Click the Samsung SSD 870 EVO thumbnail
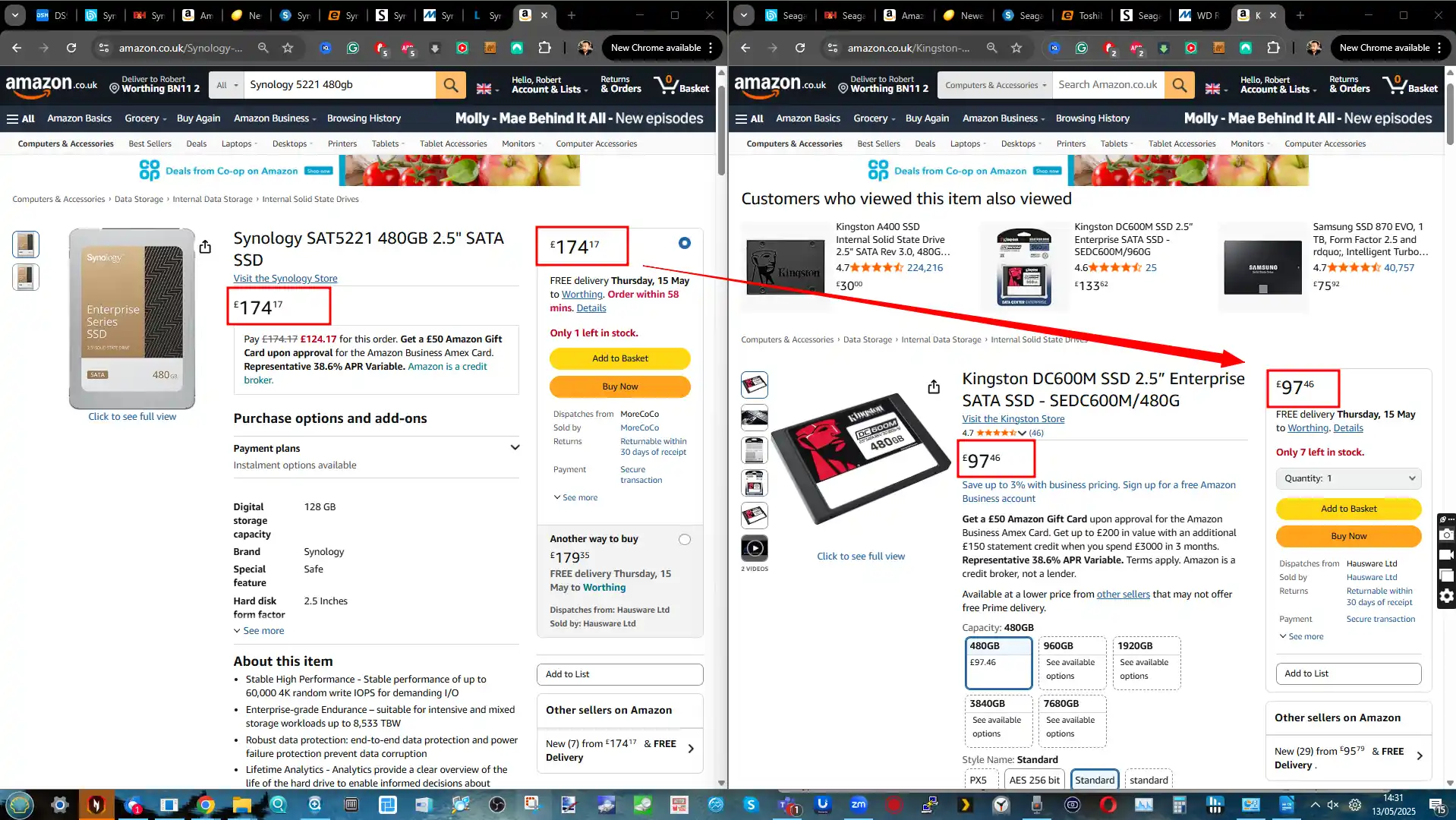Image resolution: width=1456 pixels, height=820 pixels. pos(1263,267)
